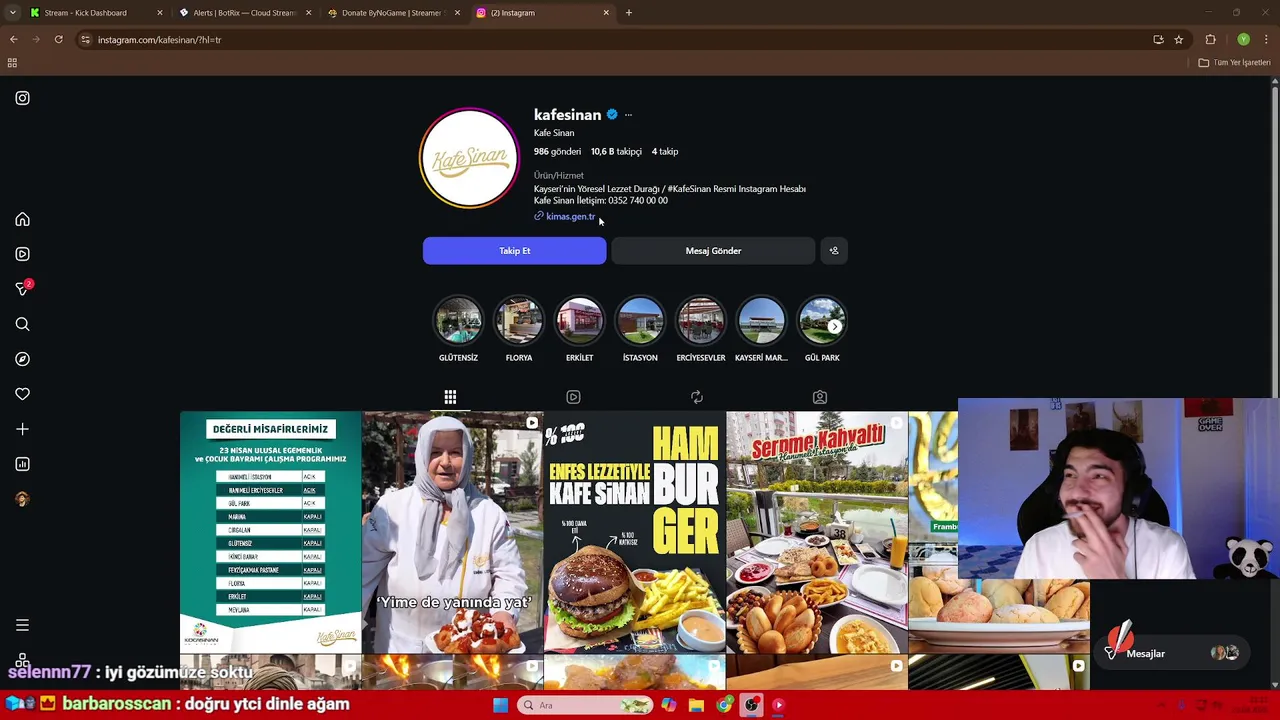
Task: Open the 10,6 B takipçi followers list
Action: [x=616, y=152]
